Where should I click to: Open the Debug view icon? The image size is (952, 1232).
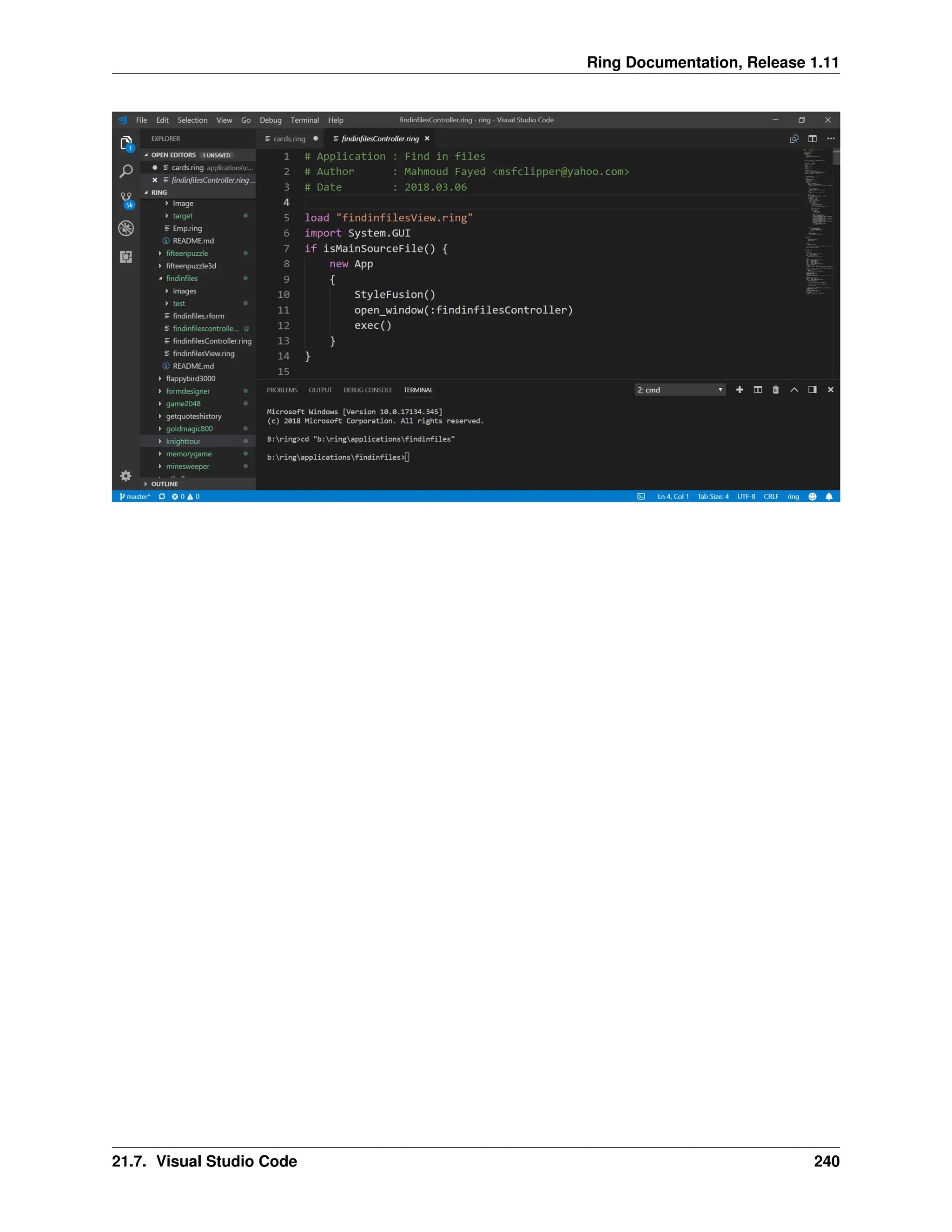126,228
